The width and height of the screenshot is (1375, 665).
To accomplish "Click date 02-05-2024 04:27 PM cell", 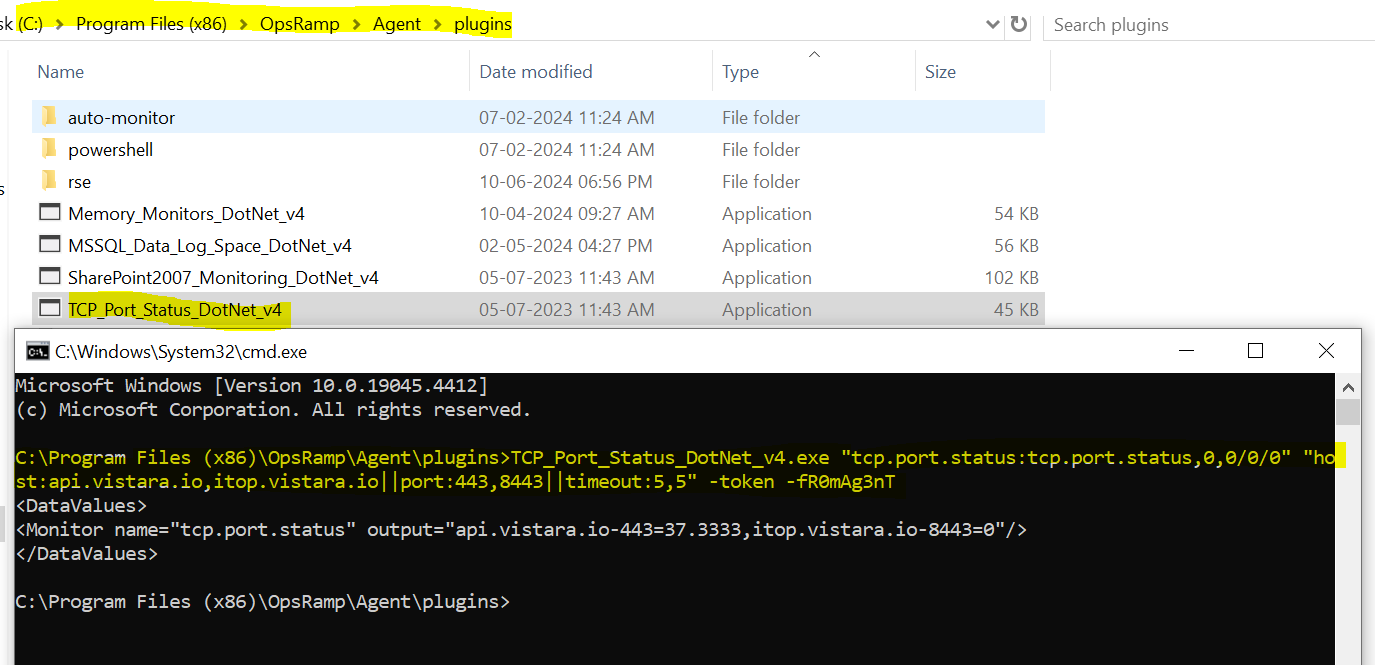I will coord(566,245).
